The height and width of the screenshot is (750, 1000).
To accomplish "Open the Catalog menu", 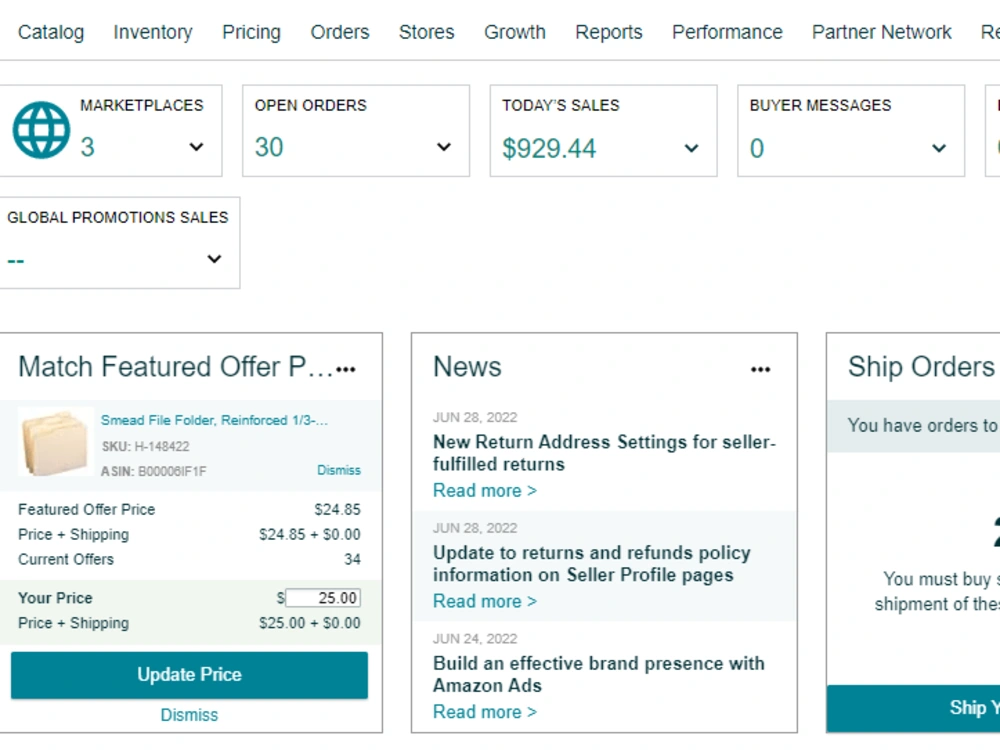I will click(51, 32).
